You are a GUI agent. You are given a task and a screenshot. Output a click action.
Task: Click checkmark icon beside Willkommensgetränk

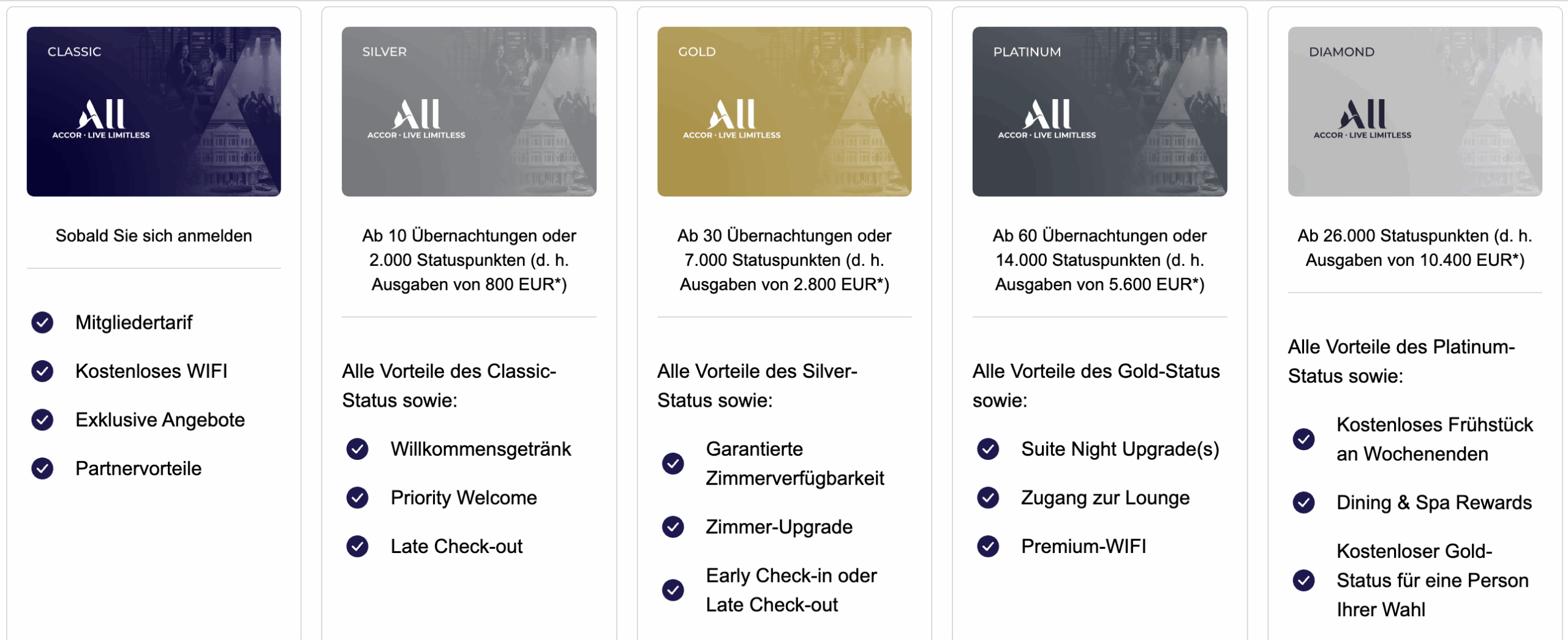coord(358,449)
